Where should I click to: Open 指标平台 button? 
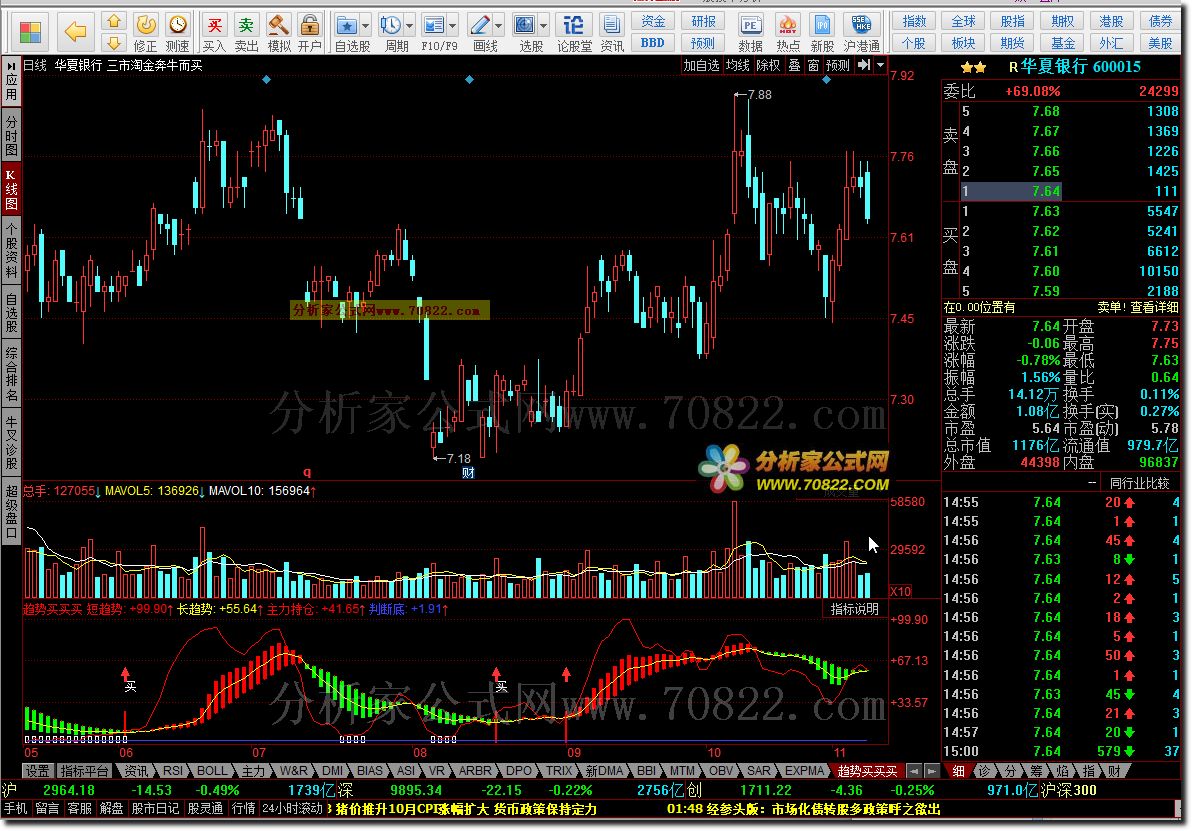tap(84, 771)
